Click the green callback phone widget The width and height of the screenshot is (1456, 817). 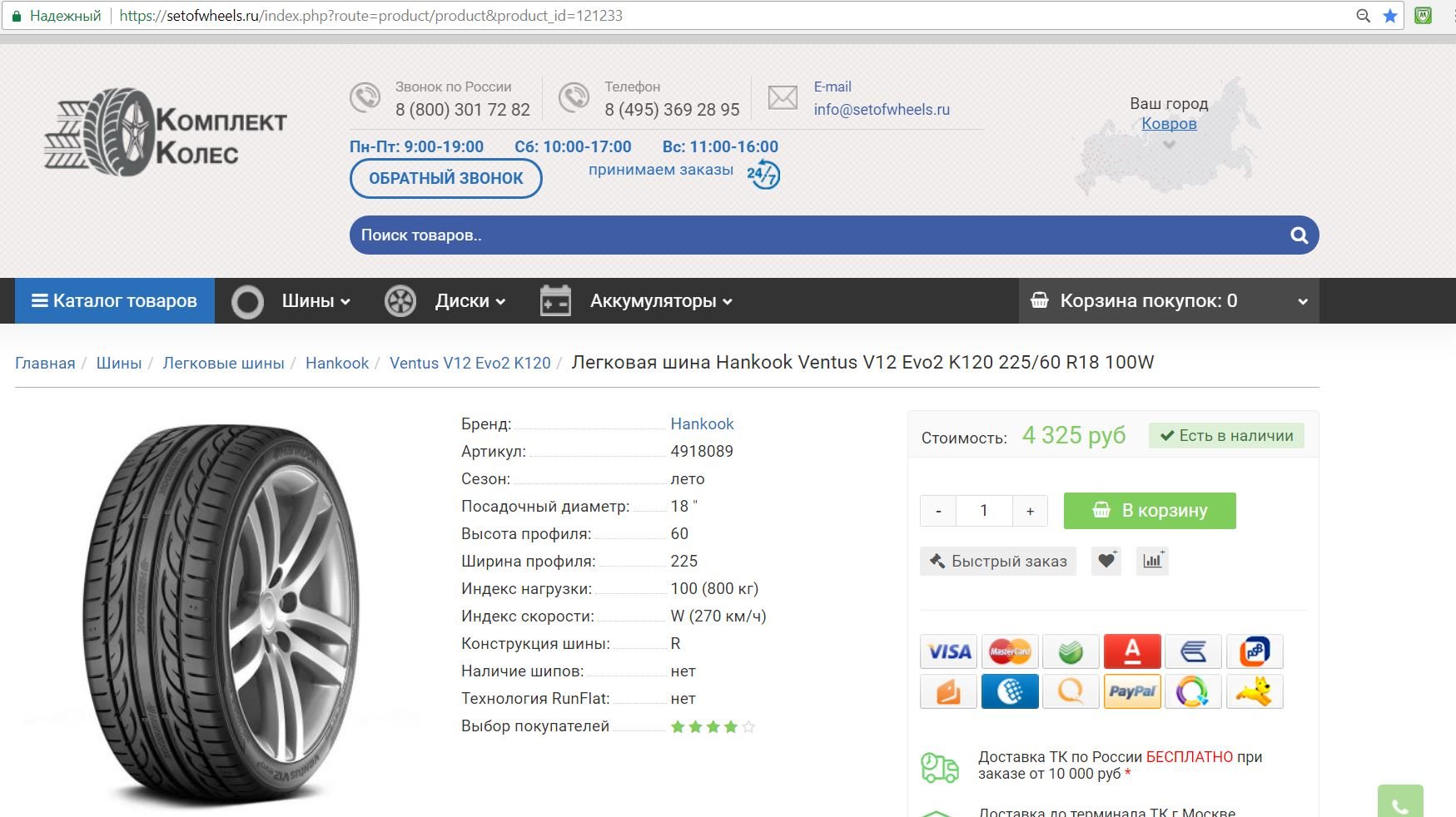1400,801
